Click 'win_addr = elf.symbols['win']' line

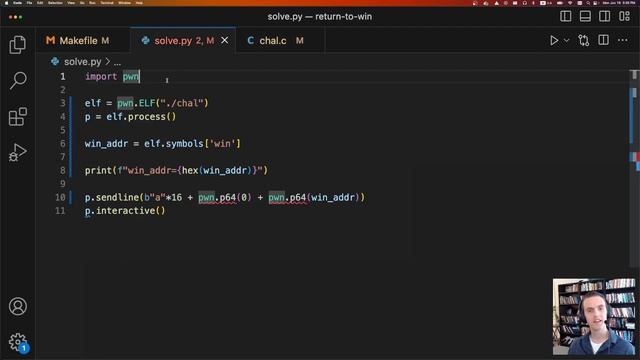163,144
